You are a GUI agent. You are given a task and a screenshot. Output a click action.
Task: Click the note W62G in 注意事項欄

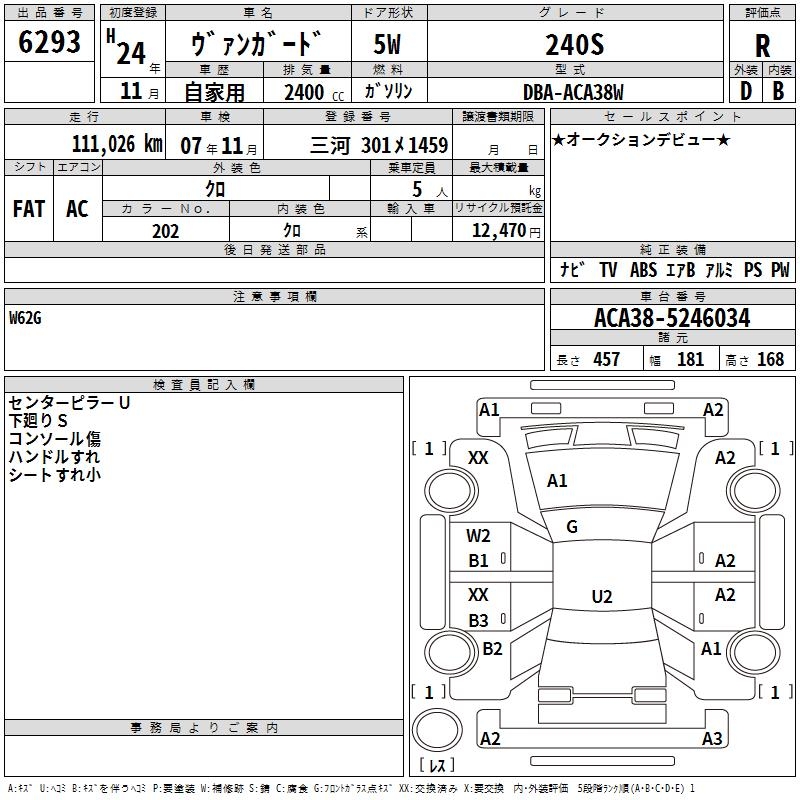25,318
